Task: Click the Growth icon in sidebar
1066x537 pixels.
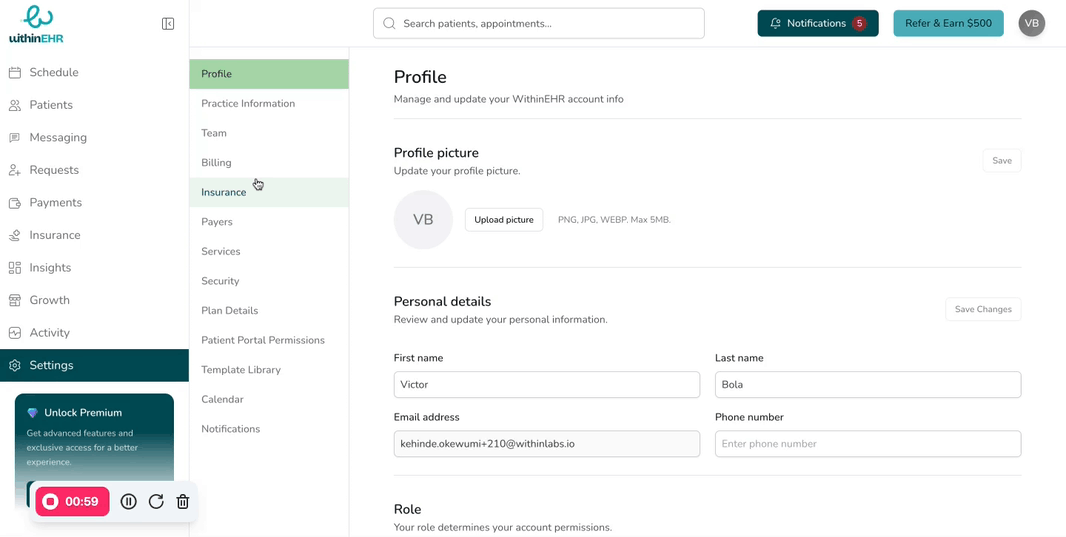Action: pos(15,300)
